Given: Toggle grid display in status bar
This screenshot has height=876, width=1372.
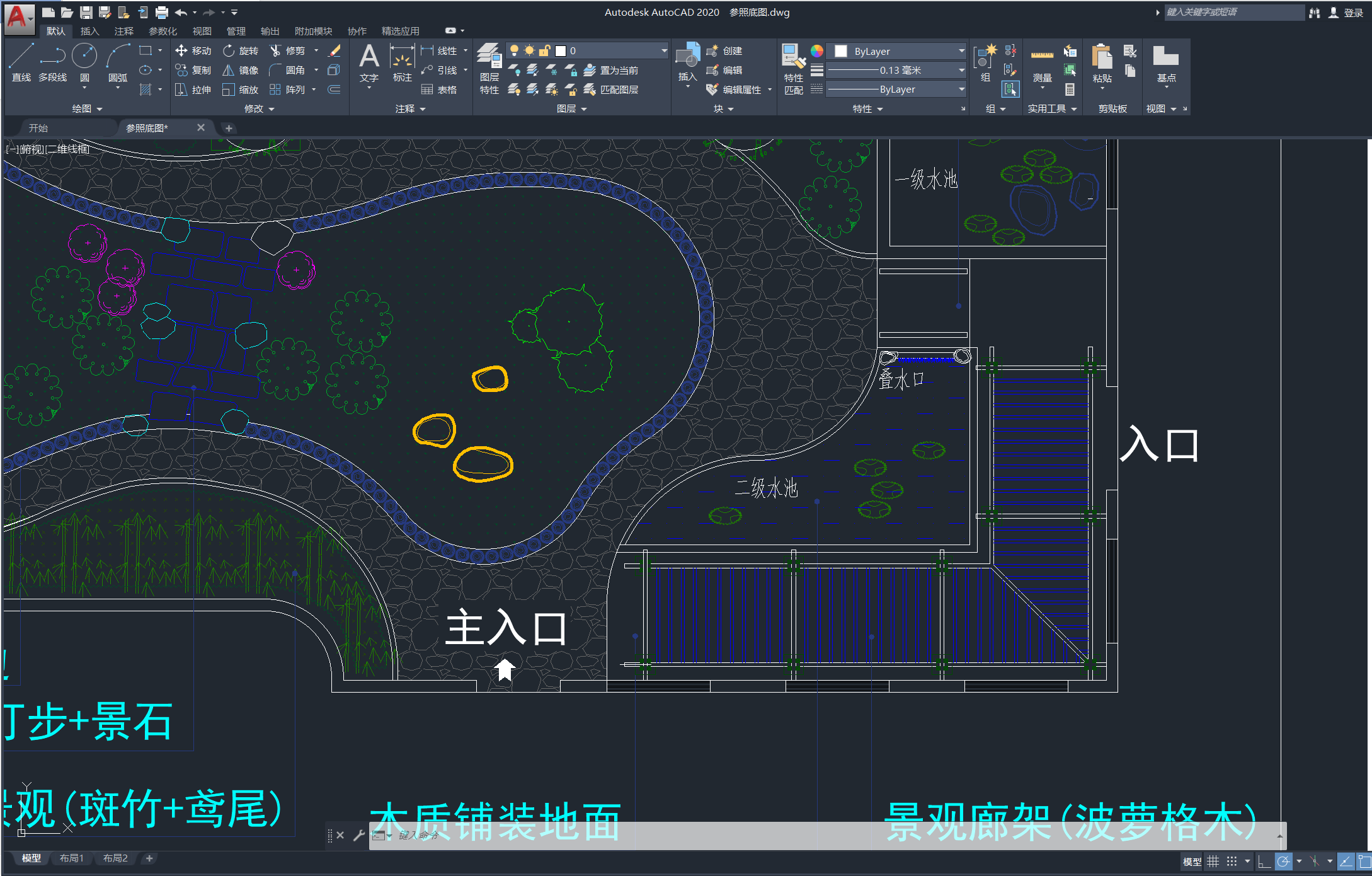Looking at the screenshot, I should (1213, 861).
